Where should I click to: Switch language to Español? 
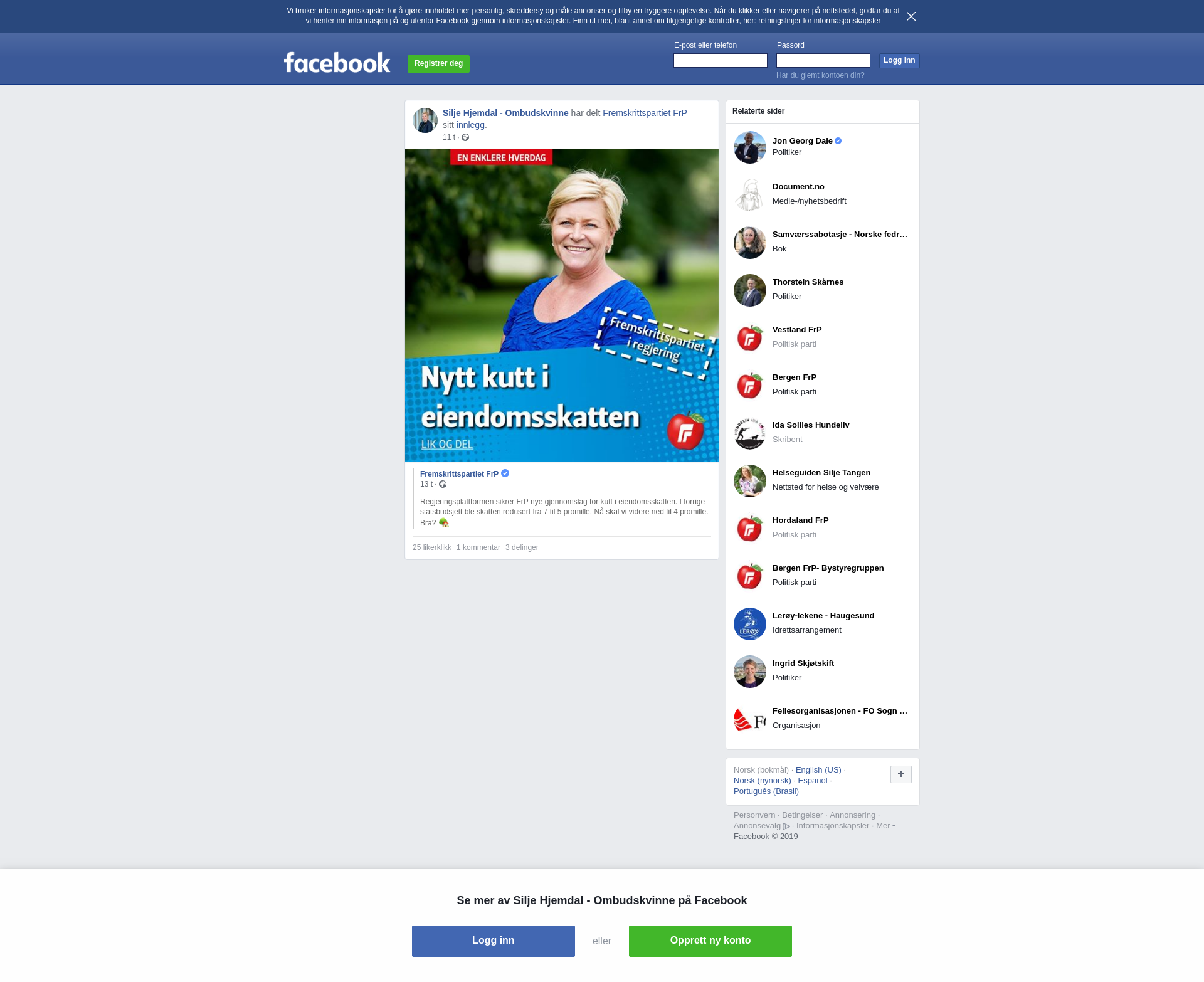click(813, 781)
